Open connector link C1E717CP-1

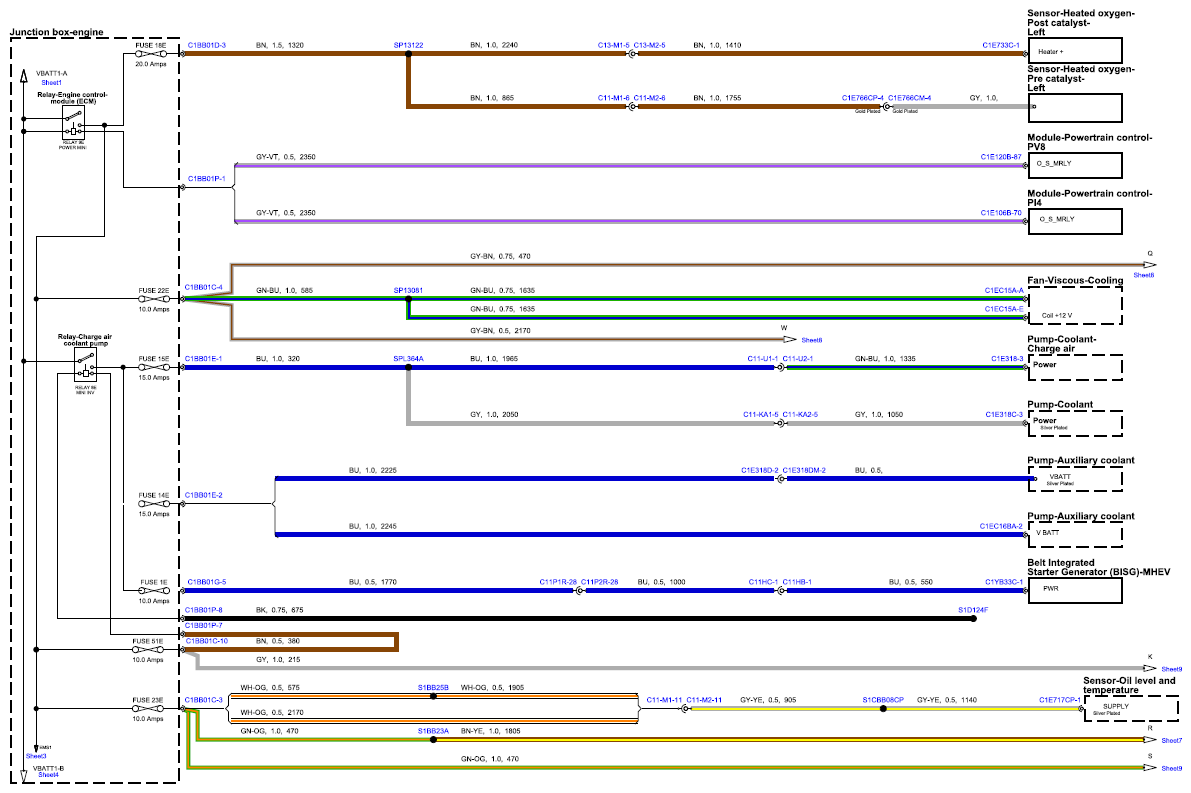pyautogui.click(x=1060, y=700)
